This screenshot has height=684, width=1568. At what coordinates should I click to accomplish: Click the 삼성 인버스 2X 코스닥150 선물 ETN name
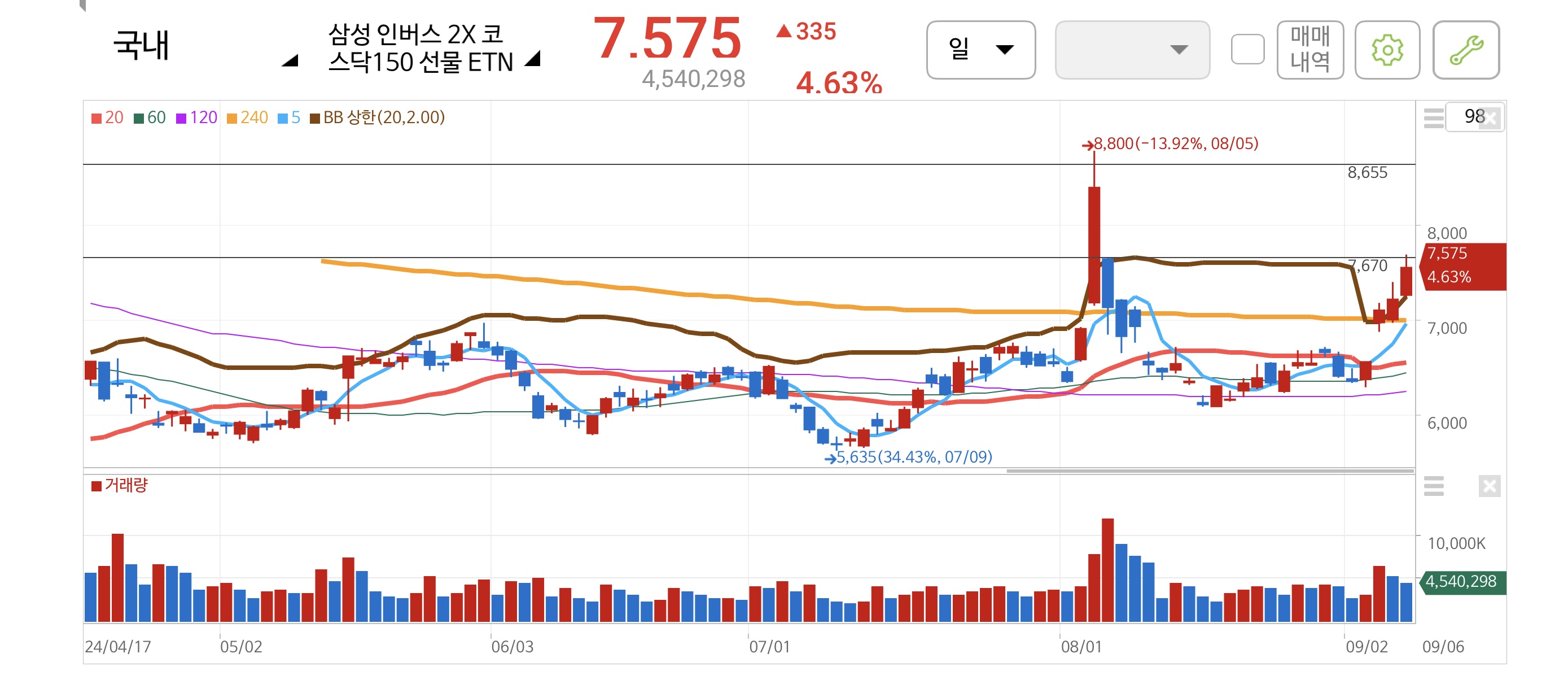(421, 49)
